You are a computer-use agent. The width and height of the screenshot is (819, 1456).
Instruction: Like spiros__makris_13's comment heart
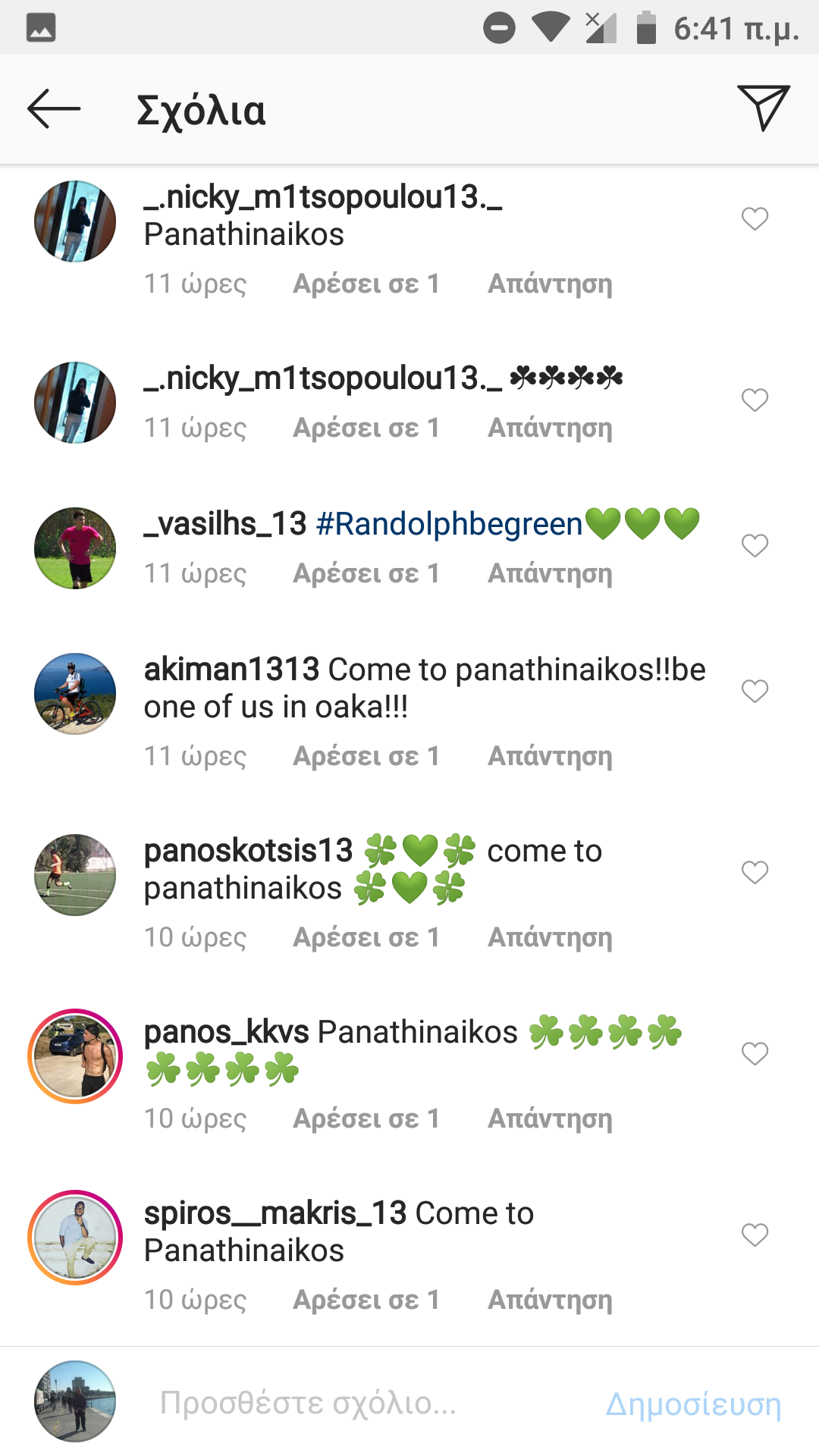pyautogui.click(x=755, y=1235)
